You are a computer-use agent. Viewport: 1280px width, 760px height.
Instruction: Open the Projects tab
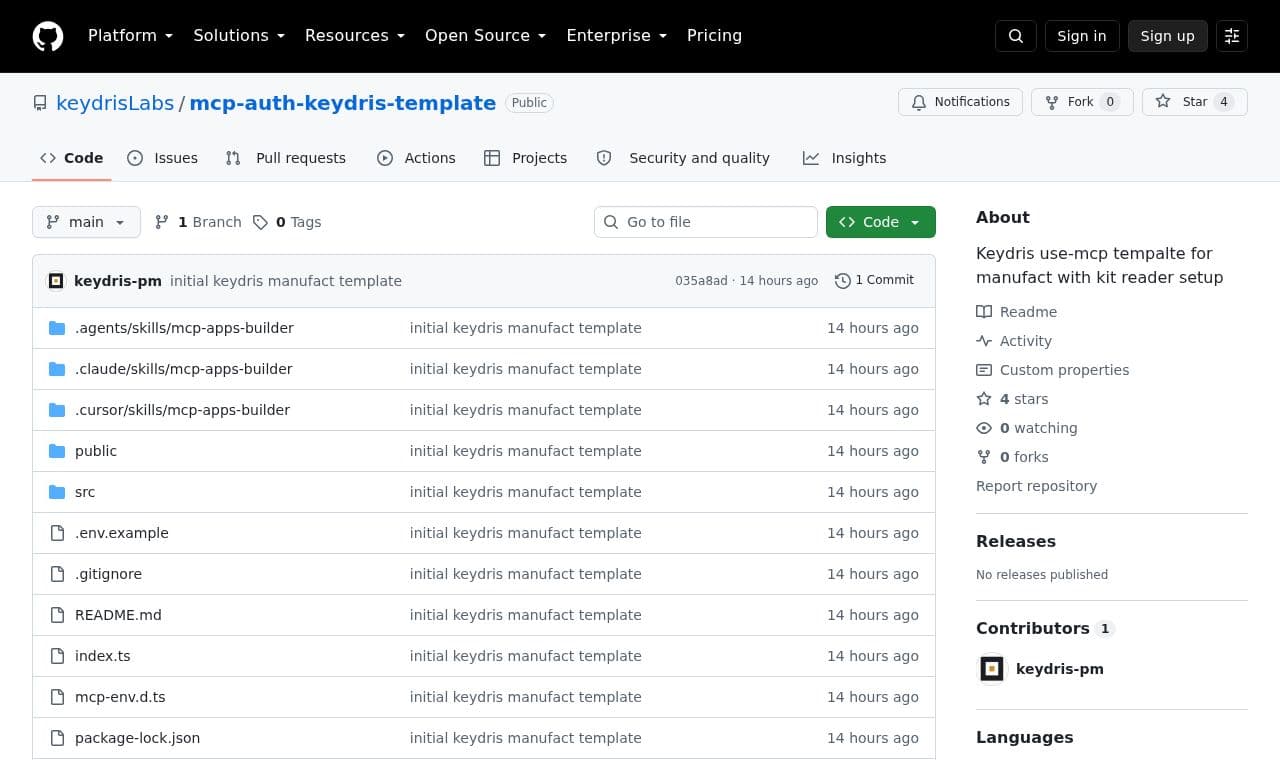(x=526, y=158)
